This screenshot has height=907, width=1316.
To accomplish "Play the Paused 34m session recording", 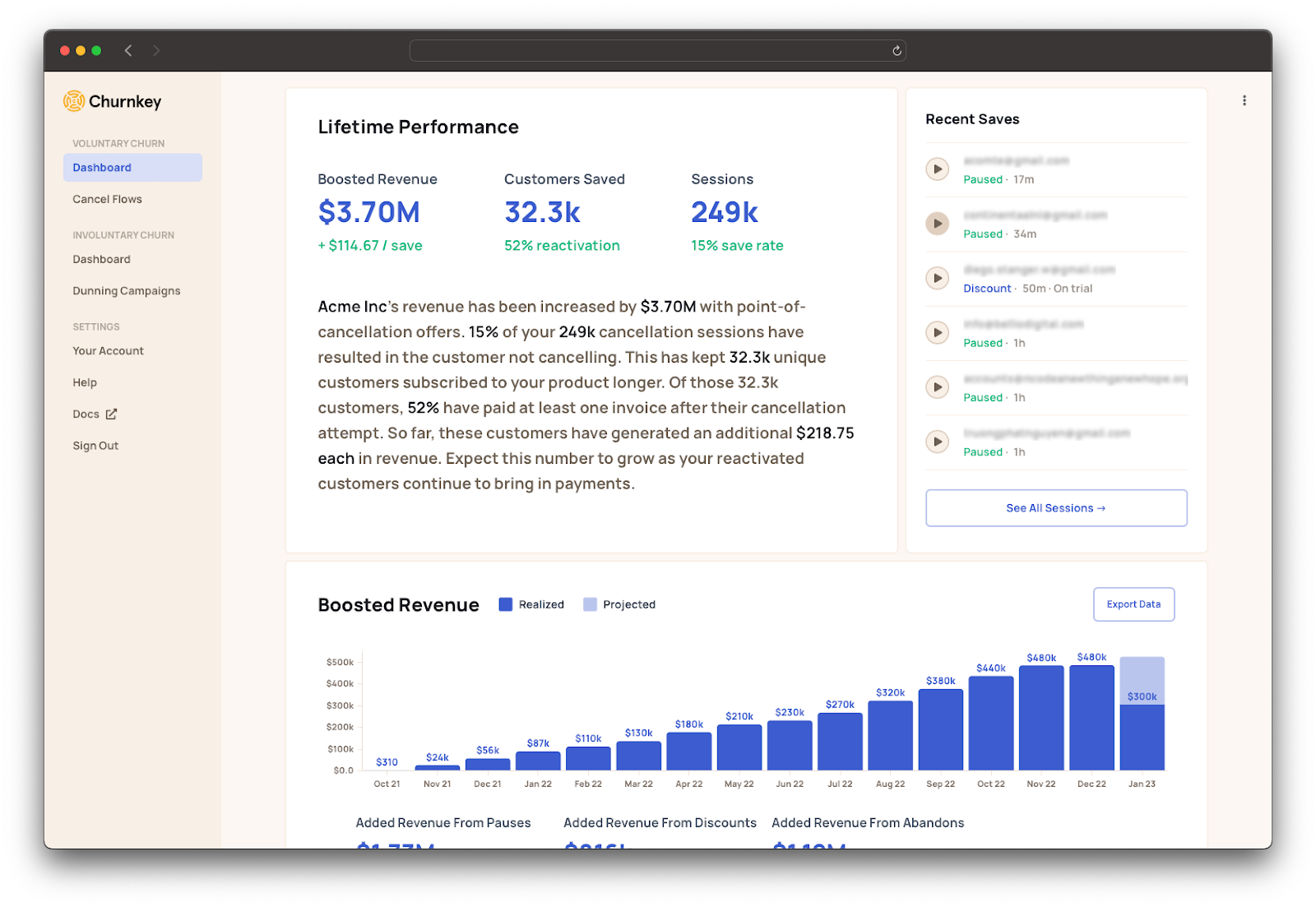I will (x=937, y=224).
